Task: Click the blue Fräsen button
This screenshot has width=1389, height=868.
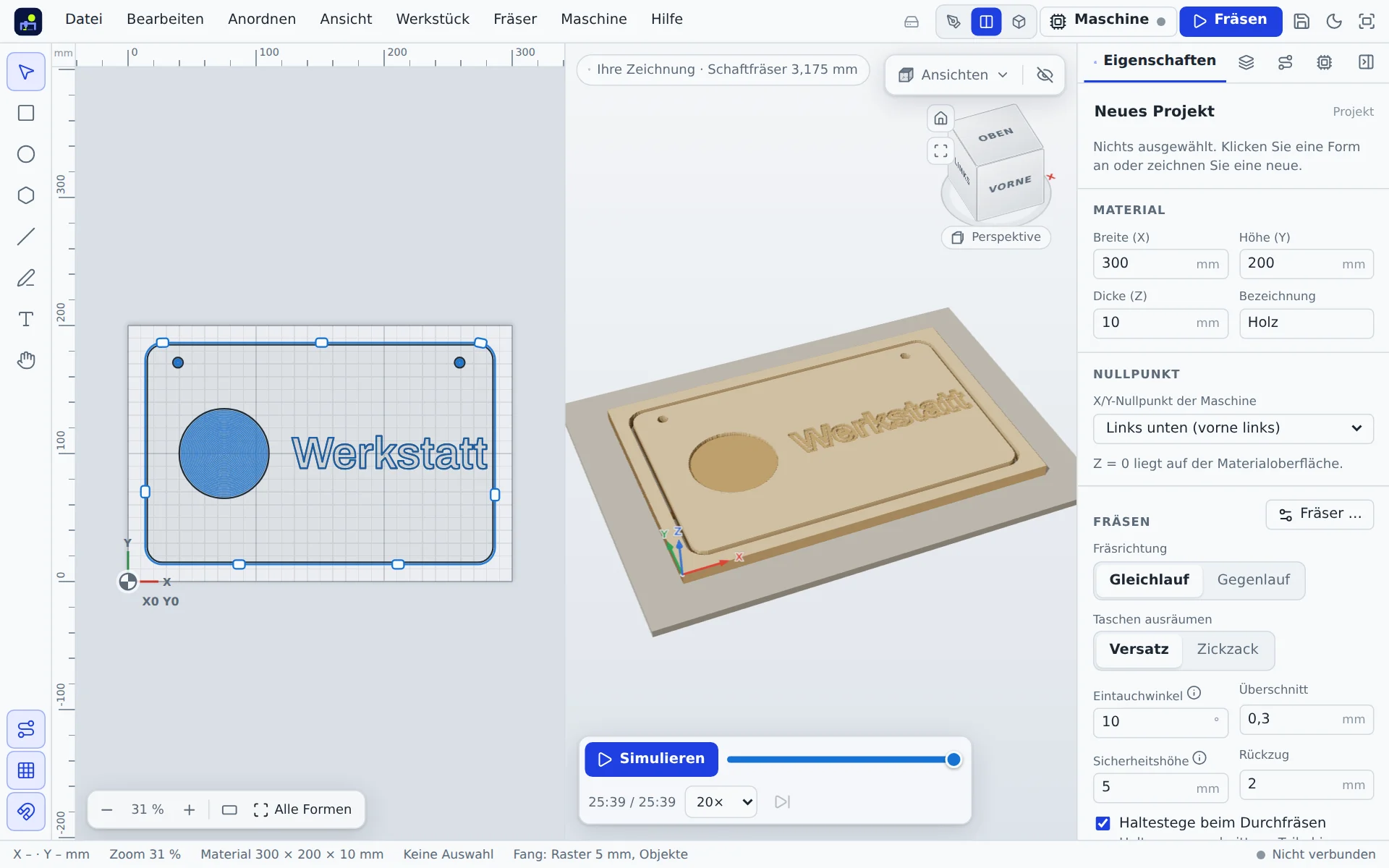Action: coord(1231,21)
